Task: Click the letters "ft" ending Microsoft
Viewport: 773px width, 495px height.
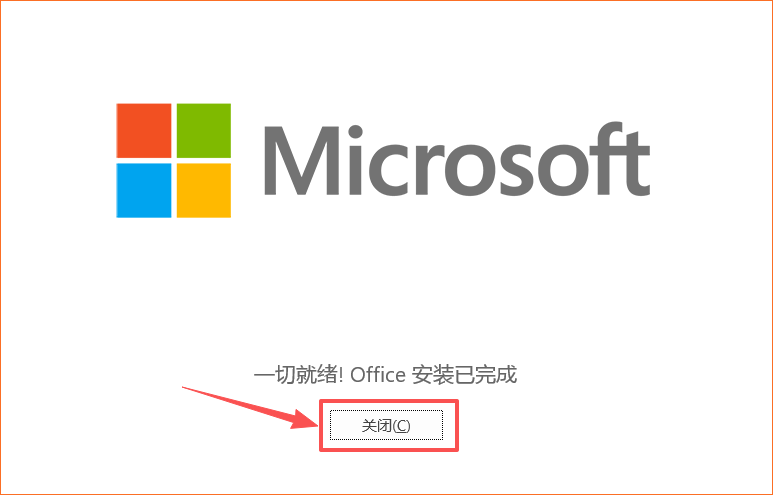Action: pyautogui.click(x=623, y=159)
